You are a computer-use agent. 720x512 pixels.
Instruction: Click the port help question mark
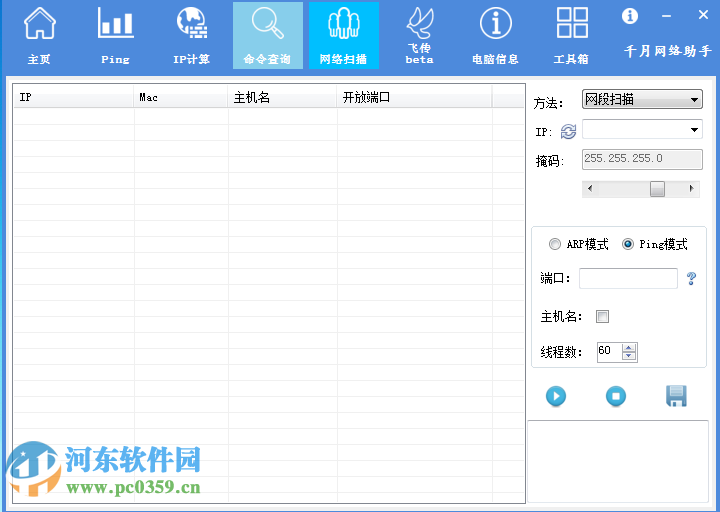tap(691, 278)
